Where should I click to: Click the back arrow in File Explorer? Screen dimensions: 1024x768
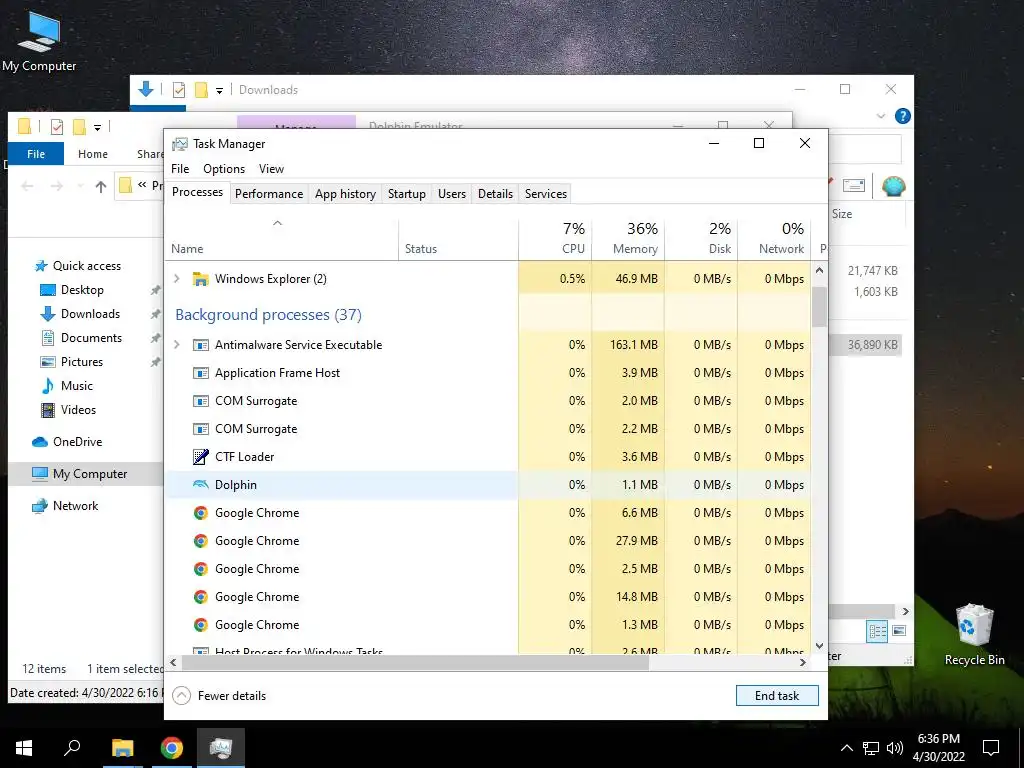click(27, 187)
